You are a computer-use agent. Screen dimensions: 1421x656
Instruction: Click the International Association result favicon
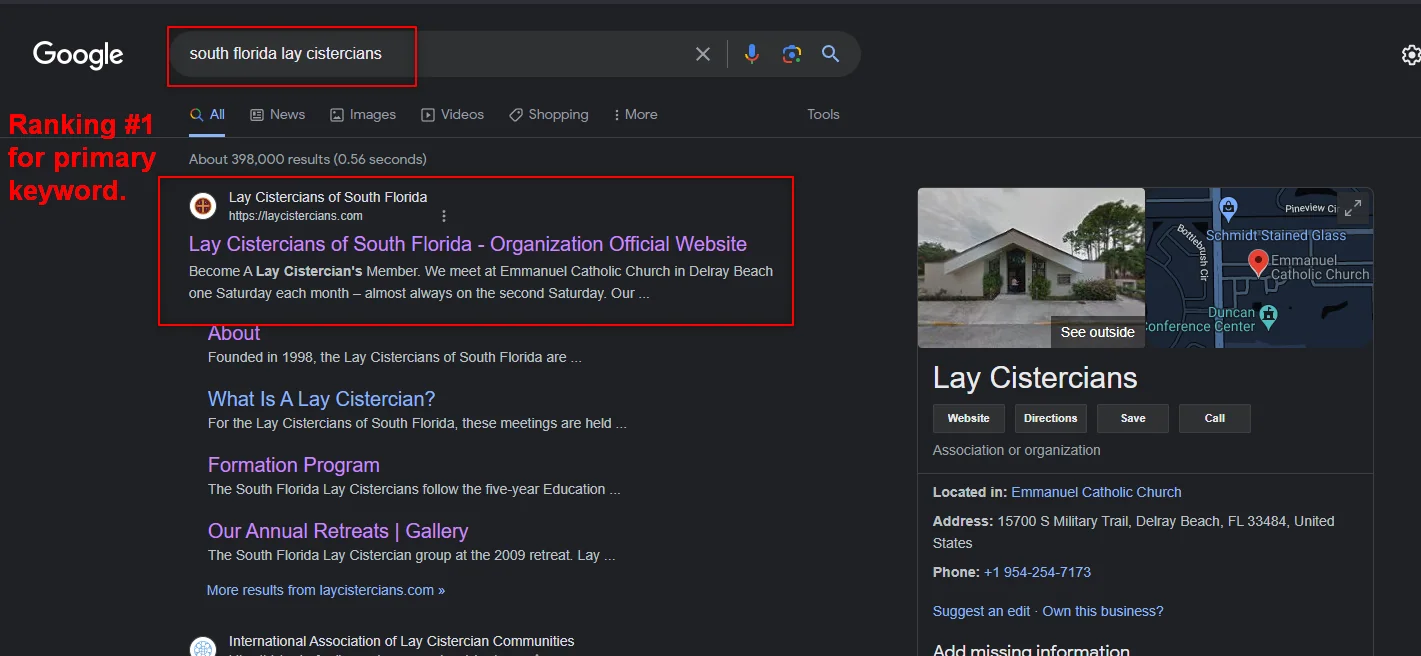coord(203,648)
